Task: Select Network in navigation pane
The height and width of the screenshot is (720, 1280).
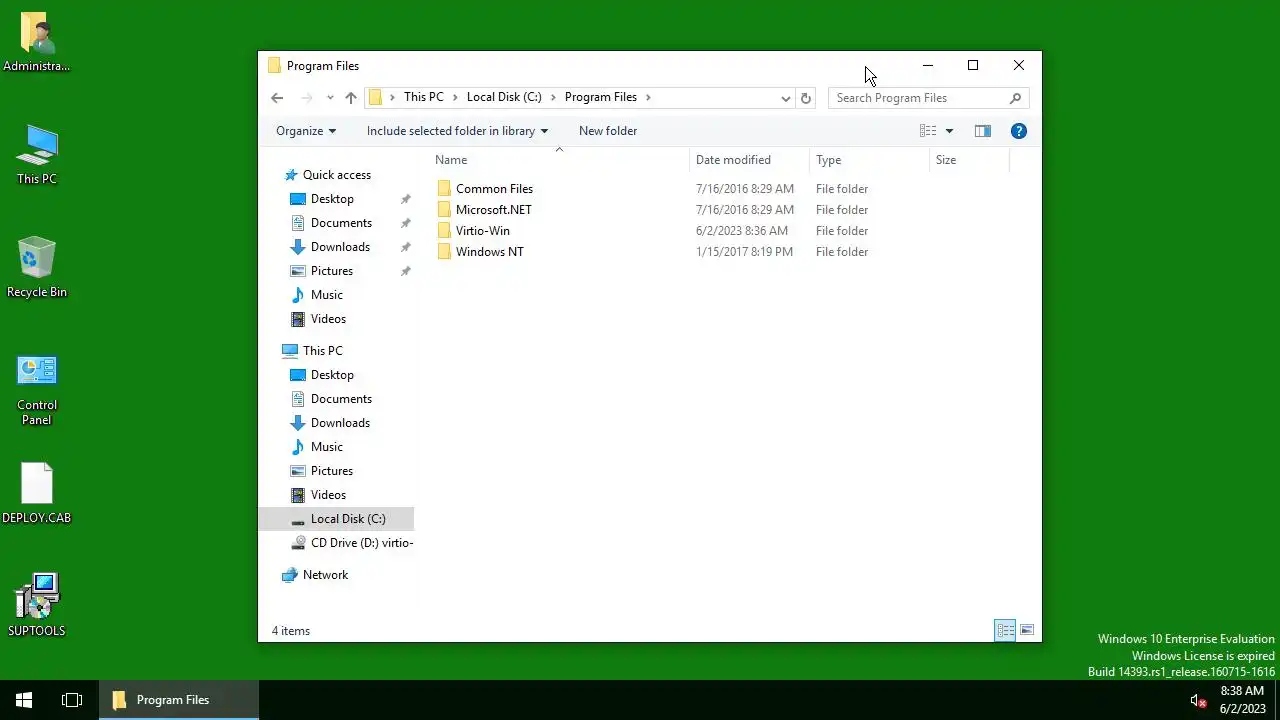Action: 325,575
